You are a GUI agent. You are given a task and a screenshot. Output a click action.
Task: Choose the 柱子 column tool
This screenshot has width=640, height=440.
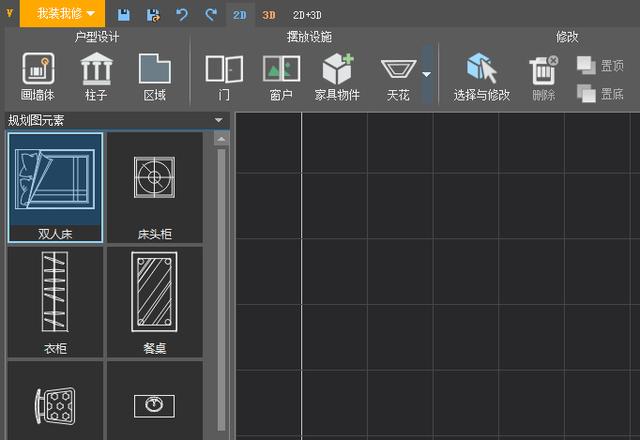(x=97, y=76)
